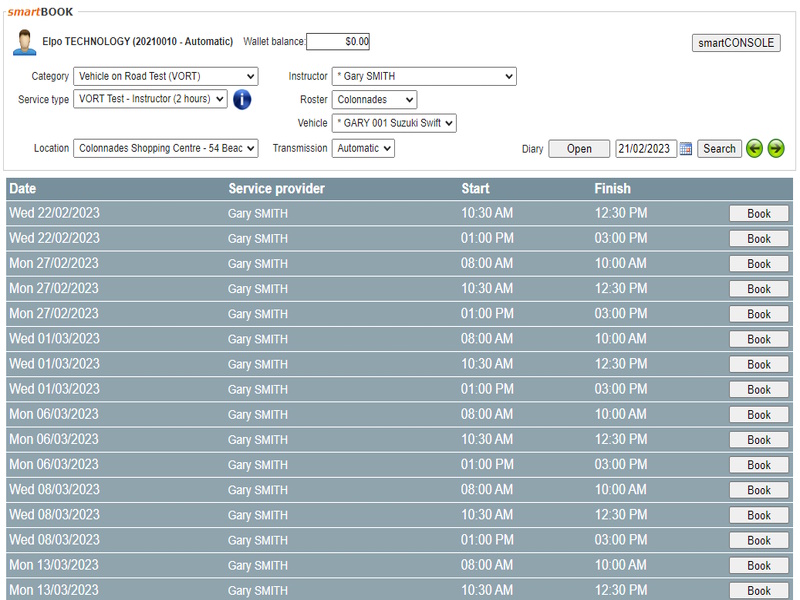Go to previous dates with left arrow
This screenshot has width=800, height=600.
[x=754, y=149]
